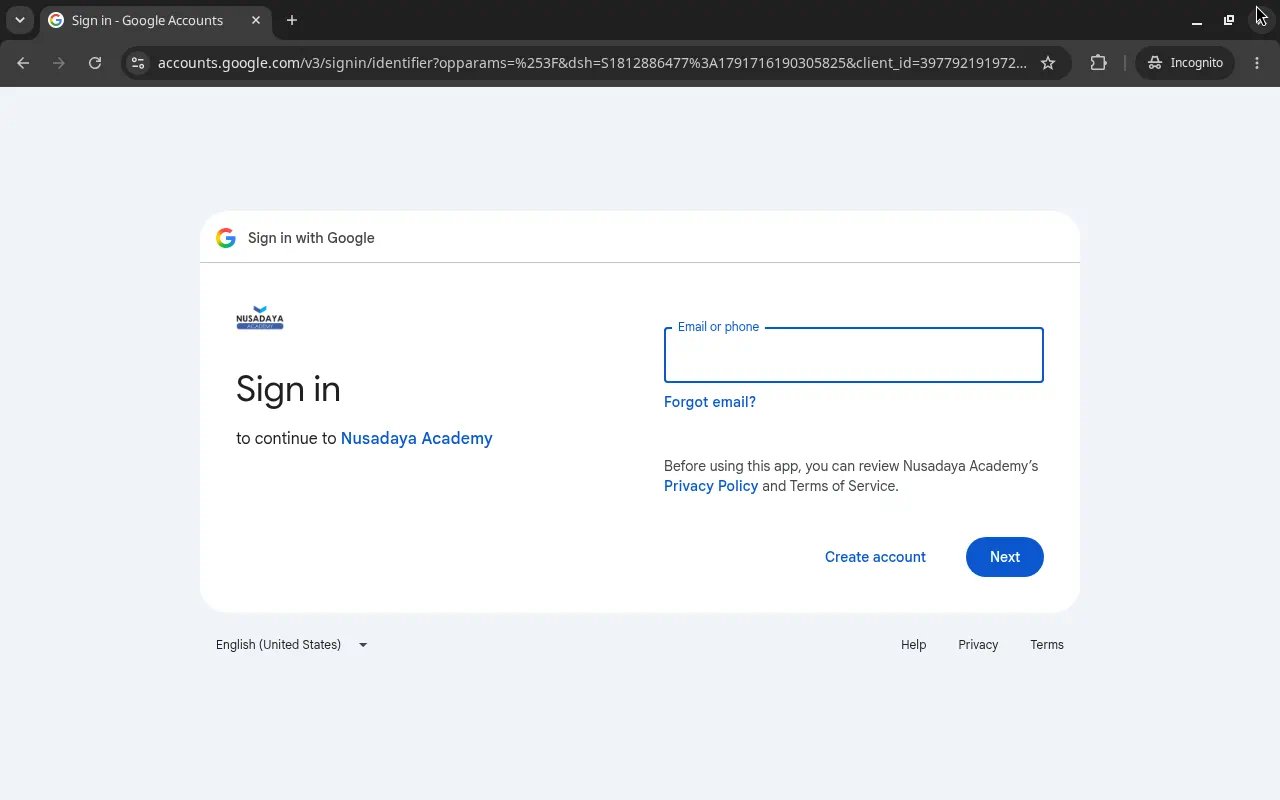Open the new tab plus button
1280x800 pixels.
click(292, 20)
